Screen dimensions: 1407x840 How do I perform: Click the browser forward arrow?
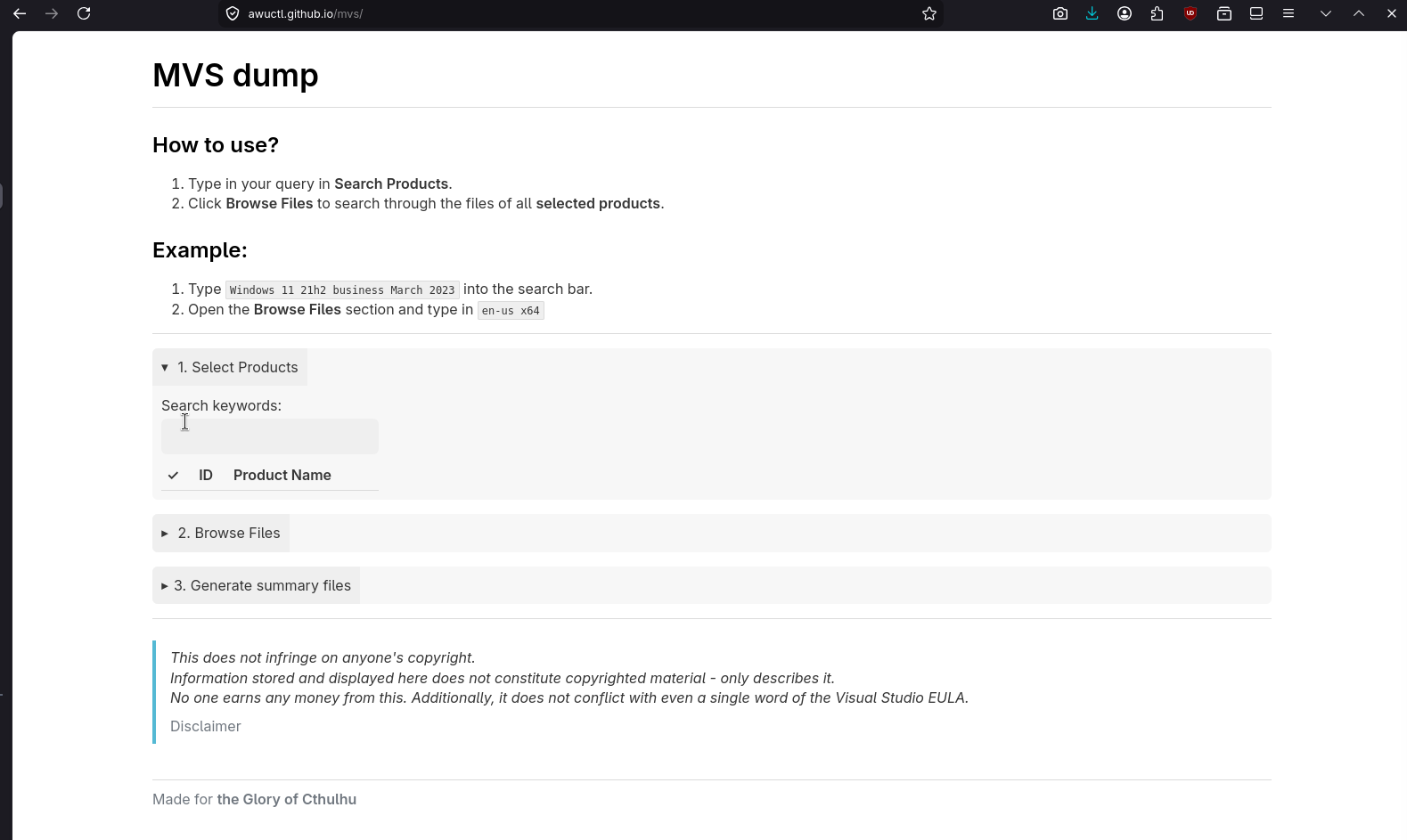click(52, 13)
